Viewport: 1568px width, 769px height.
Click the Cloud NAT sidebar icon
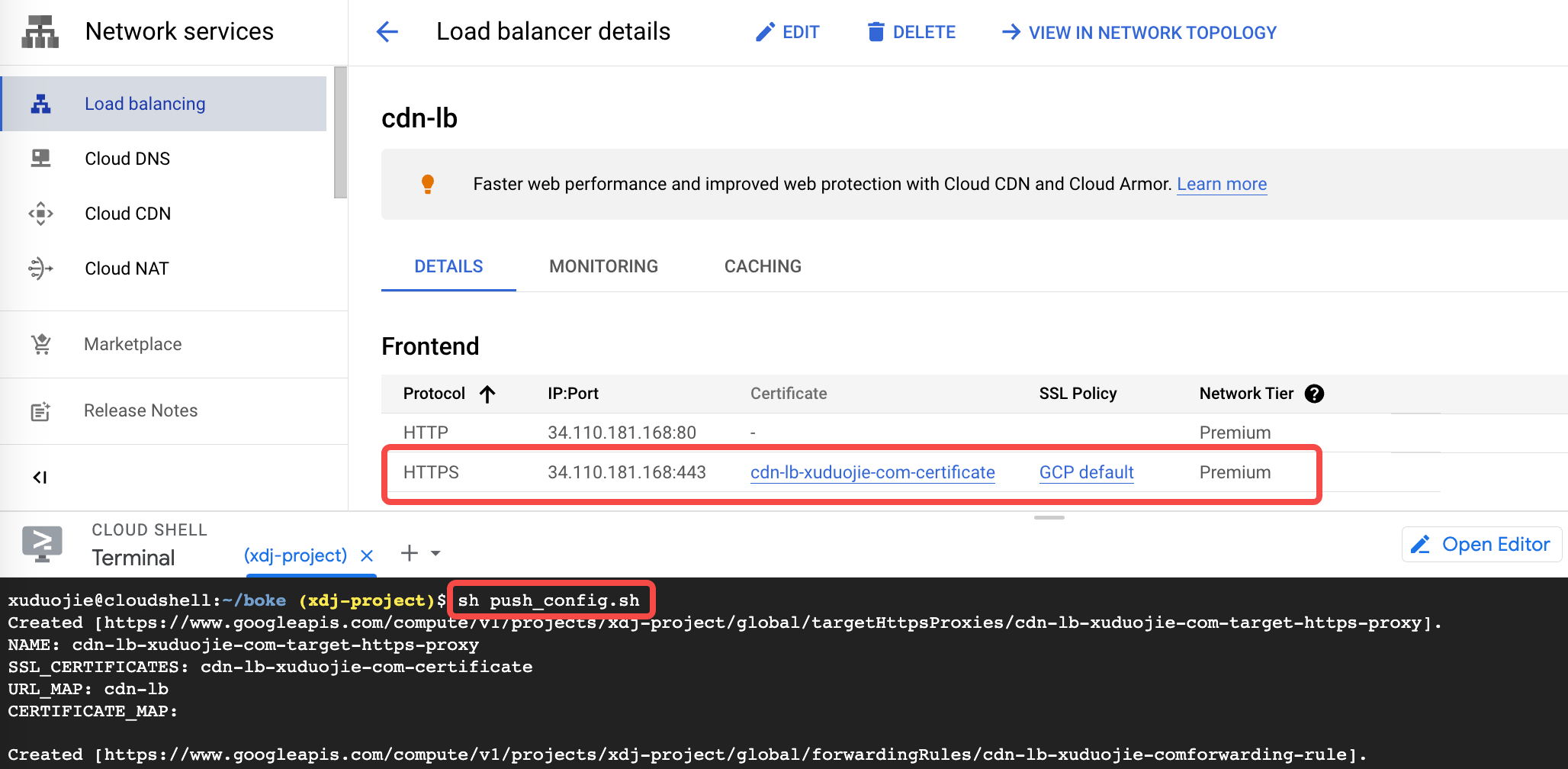40,269
